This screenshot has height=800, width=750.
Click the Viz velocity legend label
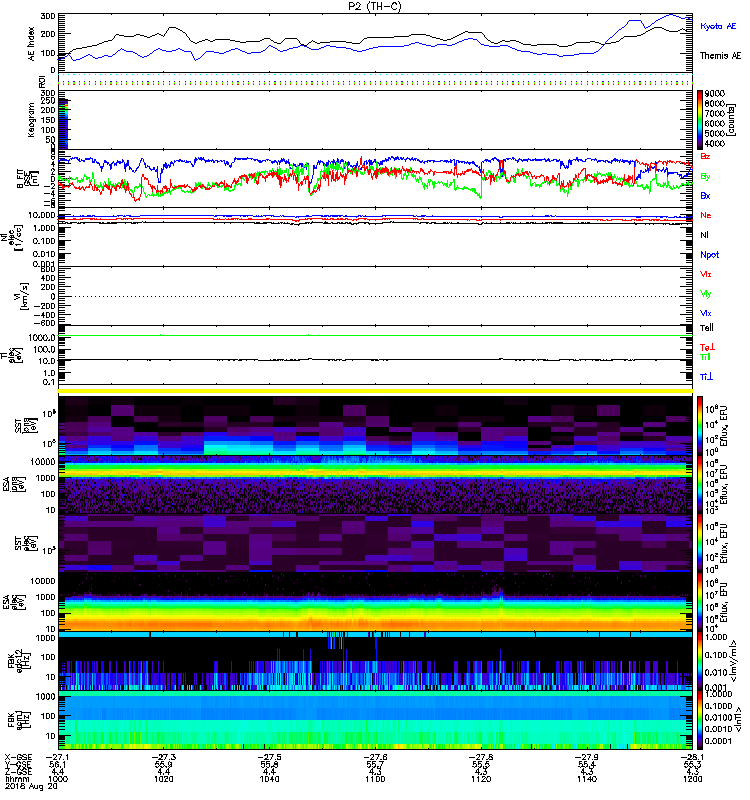click(706, 273)
